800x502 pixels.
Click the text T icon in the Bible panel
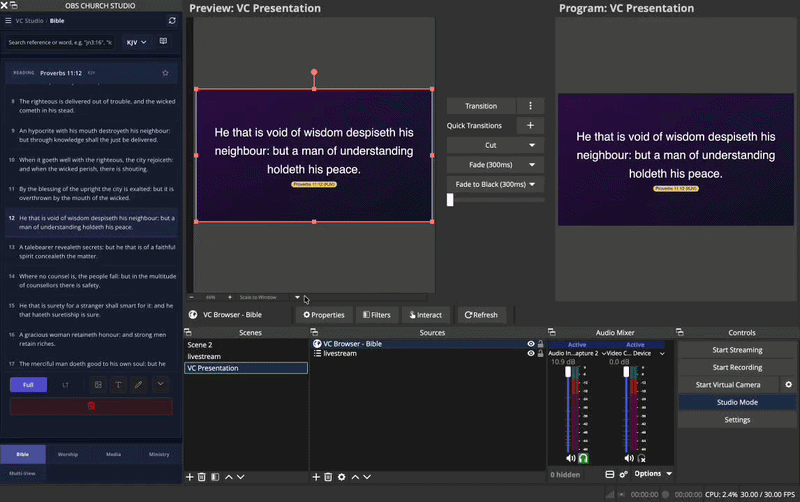118,385
